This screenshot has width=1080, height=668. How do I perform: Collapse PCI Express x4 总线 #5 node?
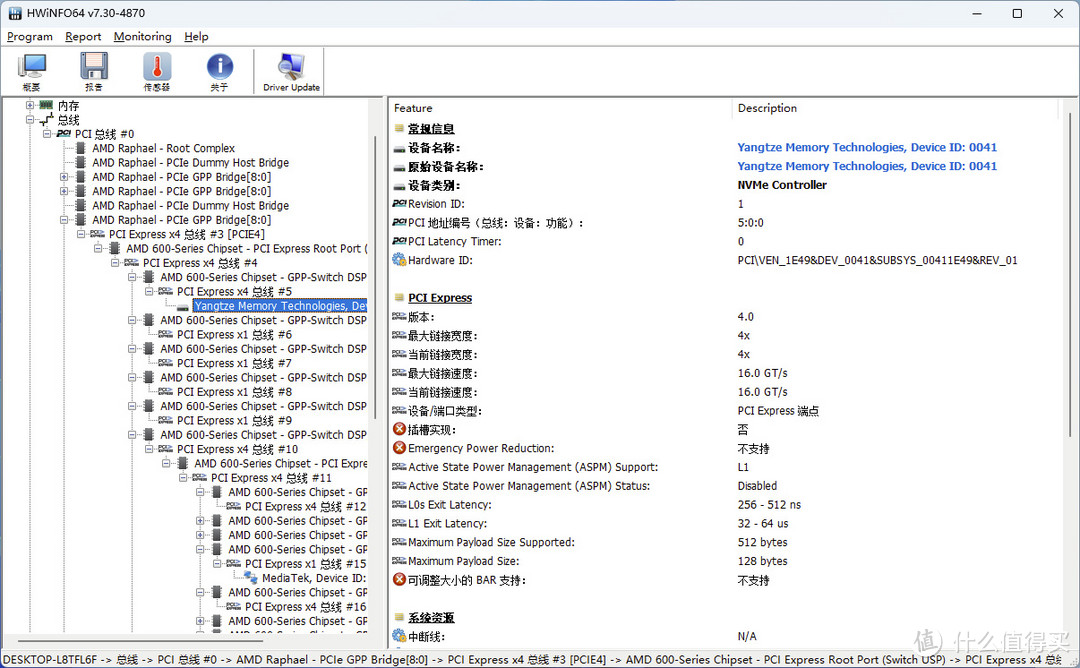[x=149, y=291]
